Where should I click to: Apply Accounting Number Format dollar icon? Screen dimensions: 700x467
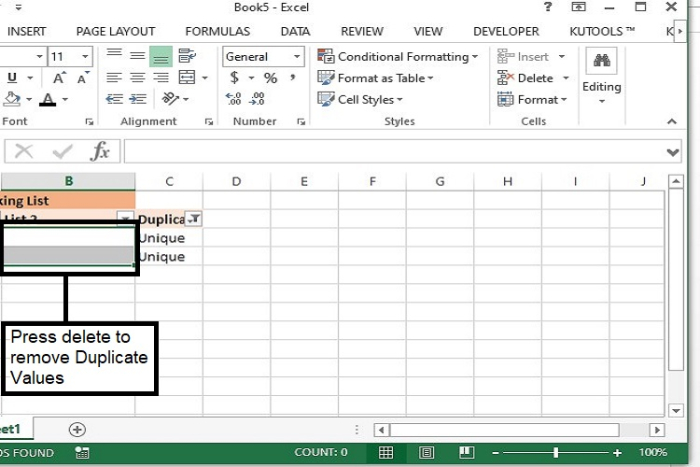[x=234, y=78]
